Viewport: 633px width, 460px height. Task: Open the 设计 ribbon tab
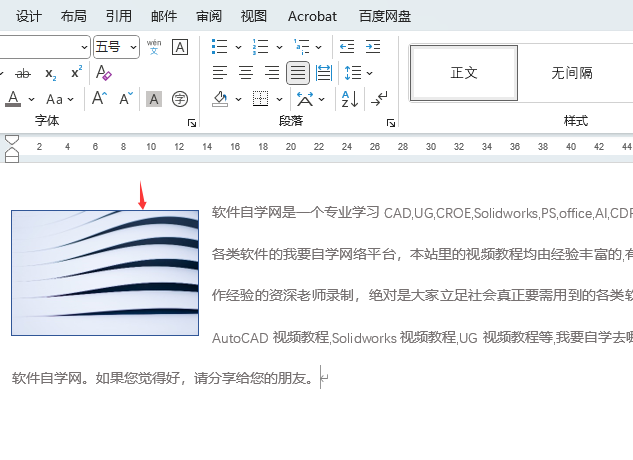tap(29, 16)
